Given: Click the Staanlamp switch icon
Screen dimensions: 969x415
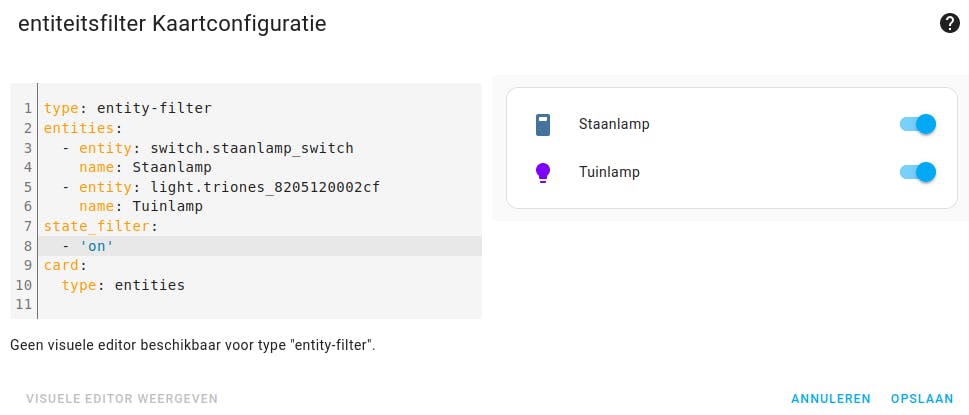Looking at the screenshot, I should (x=543, y=125).
